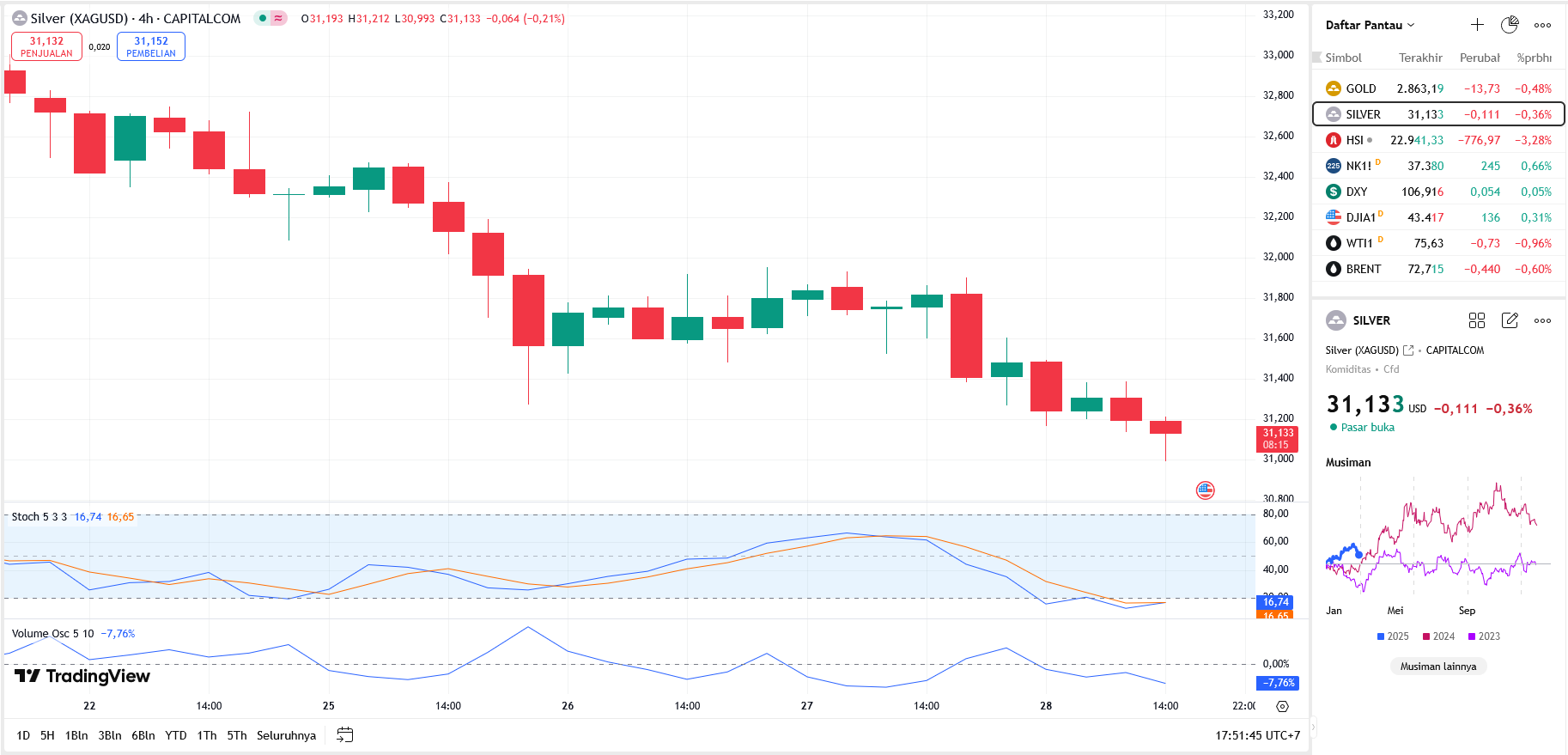Click the go-to-date calendar icon

(x=345, y=735)
